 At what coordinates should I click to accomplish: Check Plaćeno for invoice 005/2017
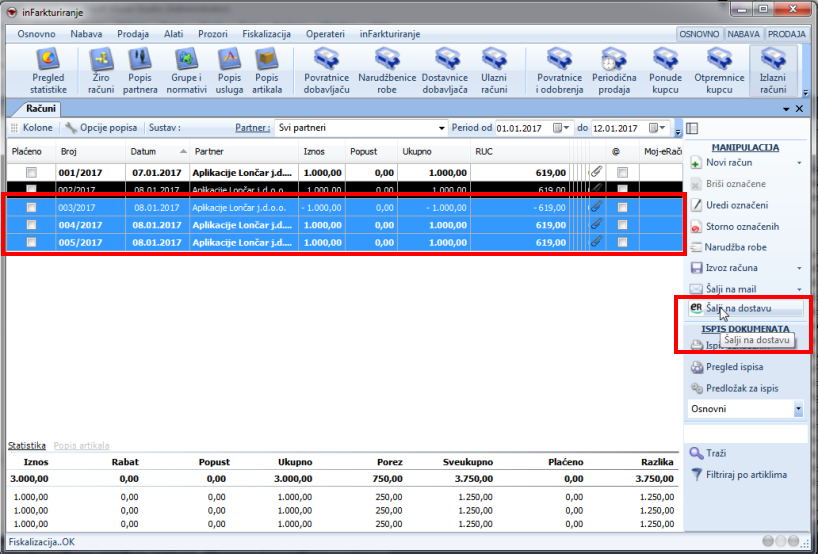click(31, 242)
